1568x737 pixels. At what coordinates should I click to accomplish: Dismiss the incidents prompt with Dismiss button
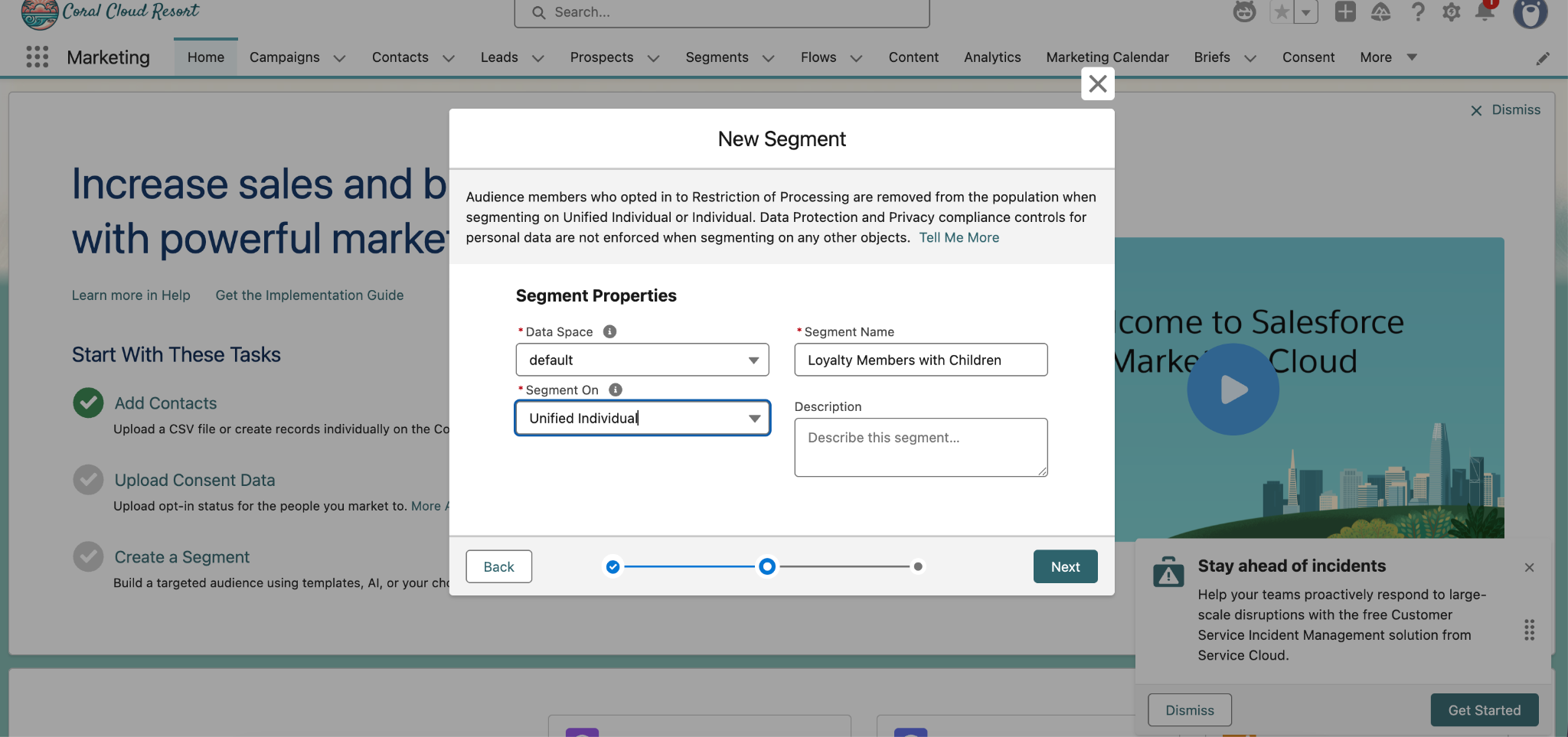click(1190, 710)
